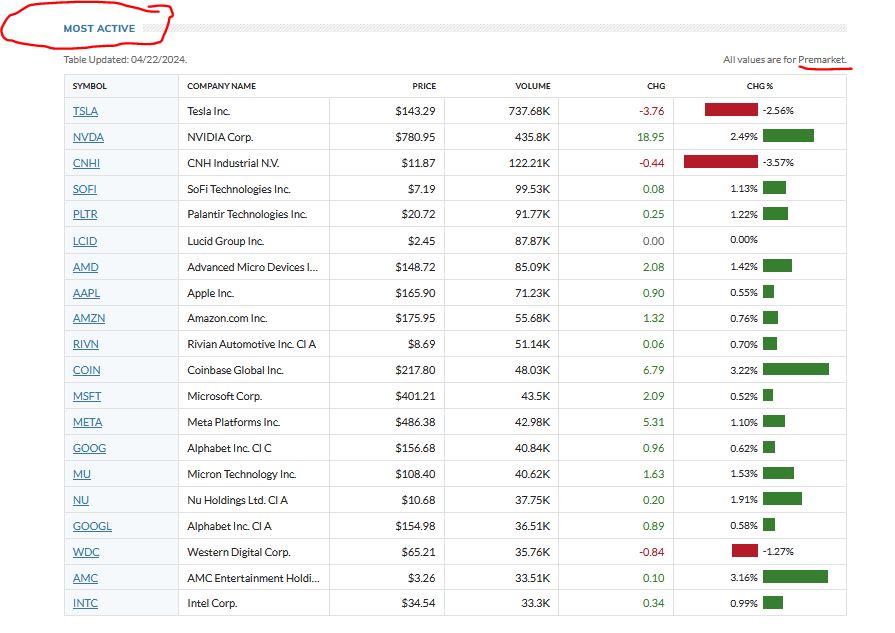
Task: Open the GOOGL symbol link
Action: pos(92,526)
